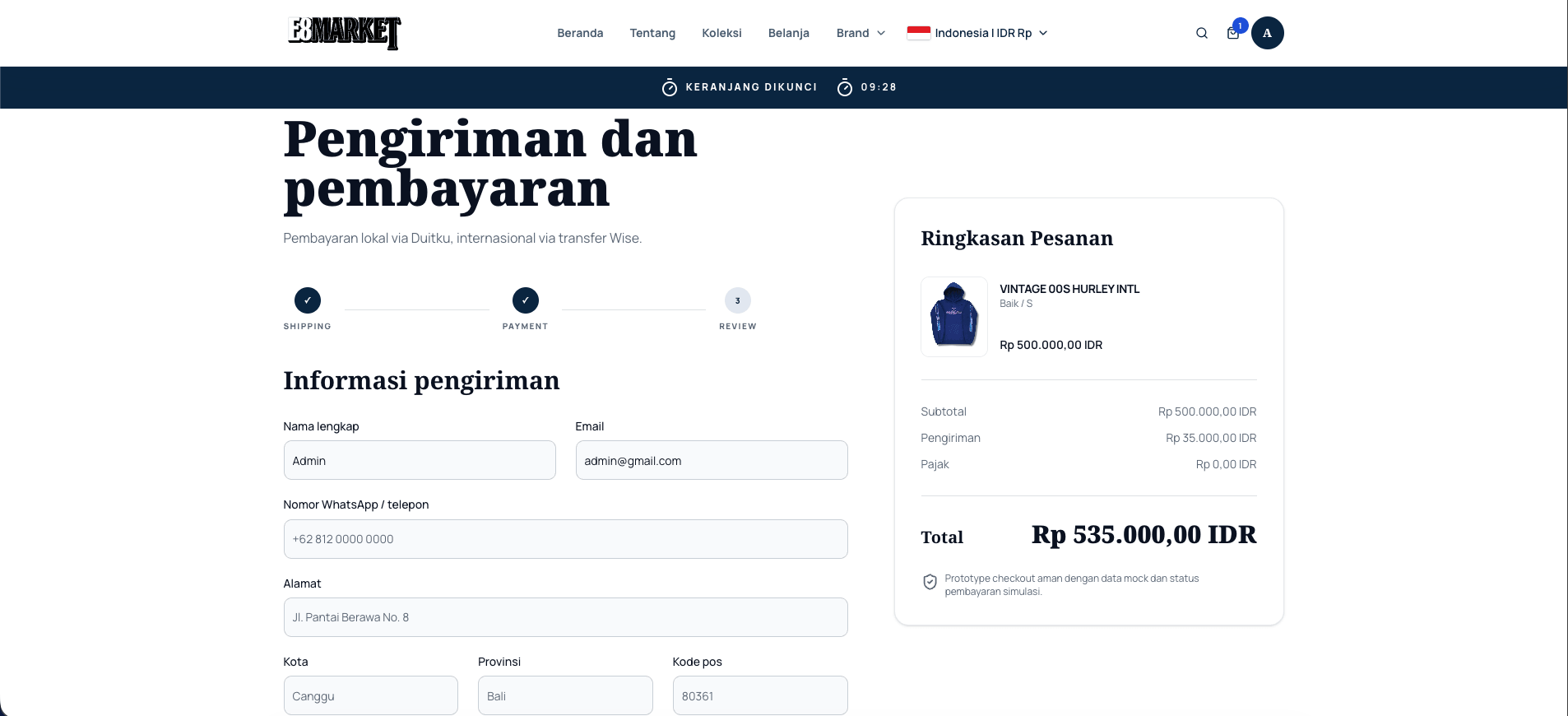The image size is (1568, 716).
Task: Go to Koleksi page
Action: (x=721, y=33)
